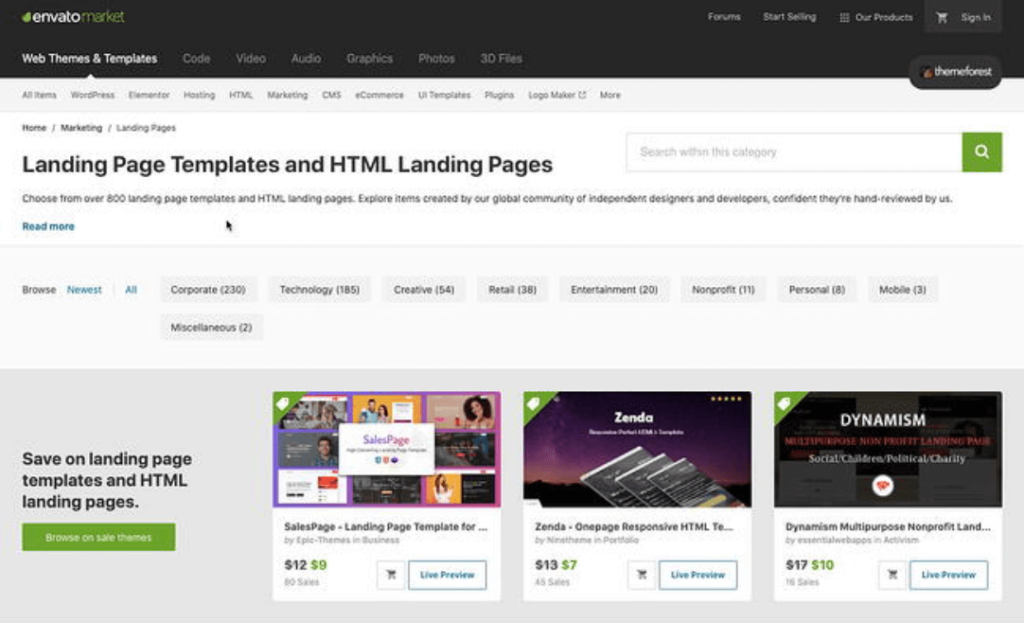Filter by Entertainment (20)
This screenshot has height=623, width=1024.
(x=615, y=290)
